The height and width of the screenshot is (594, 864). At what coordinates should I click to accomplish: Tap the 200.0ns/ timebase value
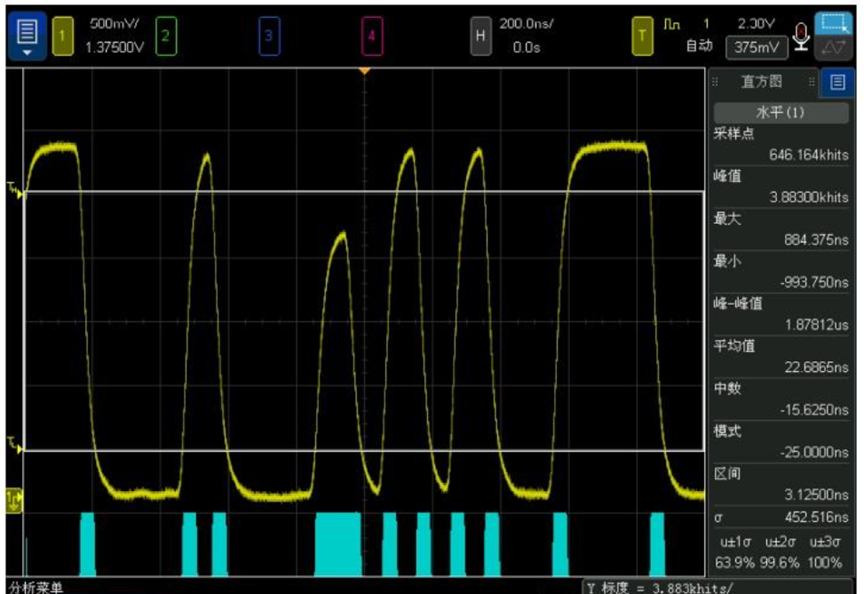pyautogui.click(x=526, y=24)
